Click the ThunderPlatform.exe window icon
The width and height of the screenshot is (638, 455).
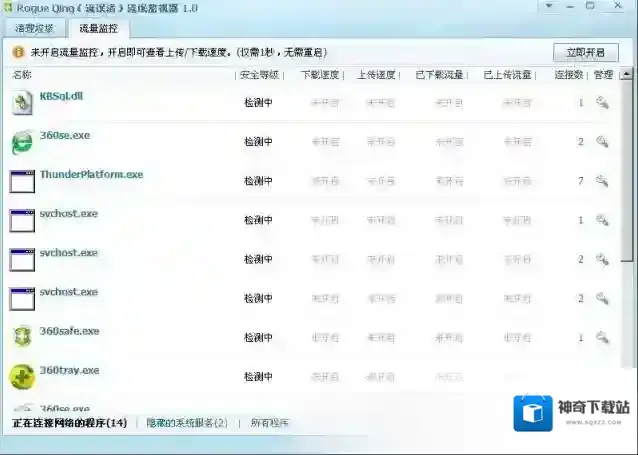pyautogui.click(x=22, y=181)
